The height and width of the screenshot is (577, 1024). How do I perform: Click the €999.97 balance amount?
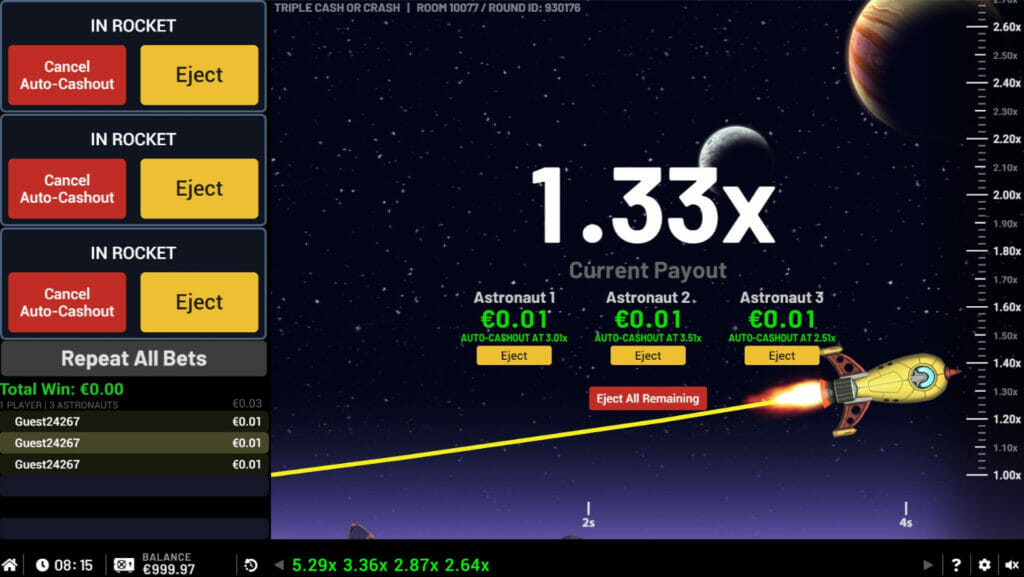click(x=168, y=570)
